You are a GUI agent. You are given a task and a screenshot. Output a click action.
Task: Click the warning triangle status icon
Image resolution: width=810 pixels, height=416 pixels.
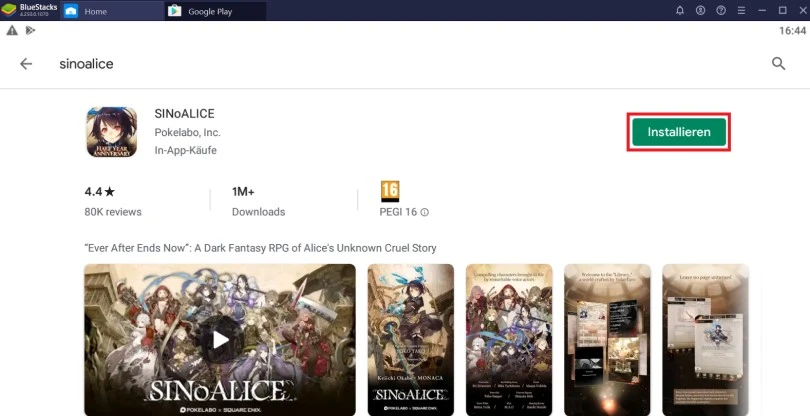click(12, 30)
